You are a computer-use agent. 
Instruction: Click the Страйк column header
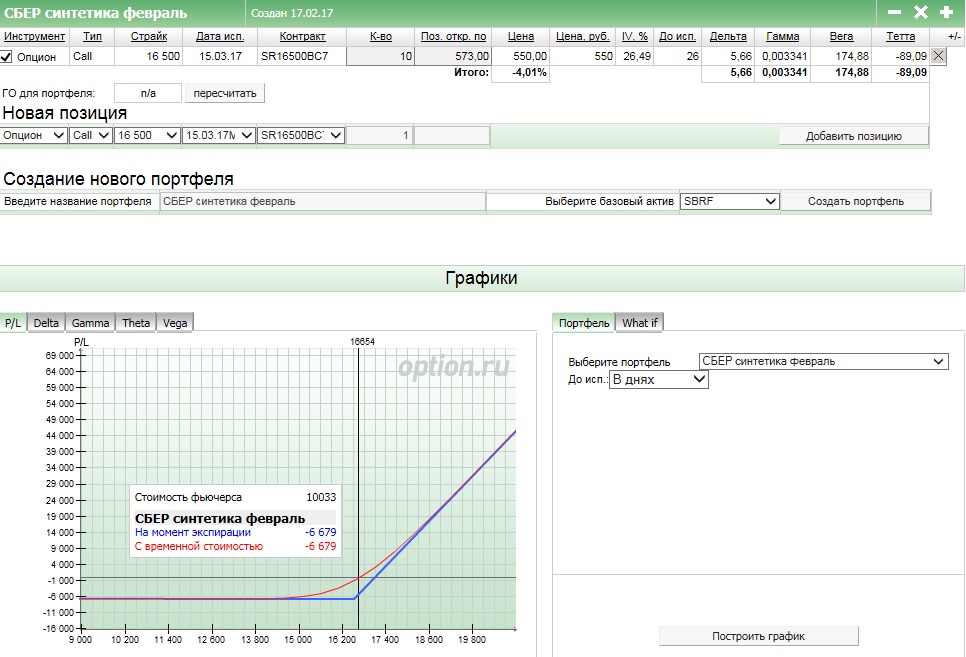tap(149, 36)
